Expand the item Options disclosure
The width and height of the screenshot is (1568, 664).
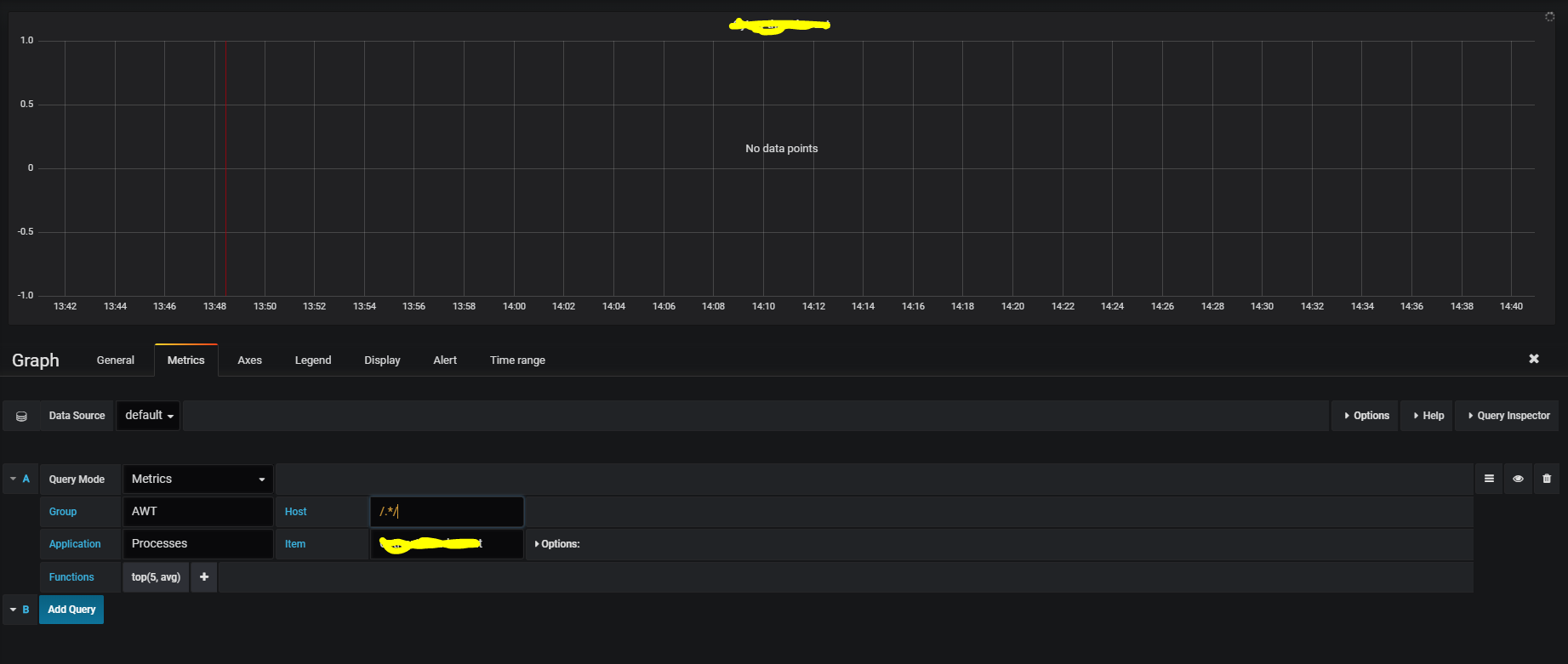pos(557,544)
